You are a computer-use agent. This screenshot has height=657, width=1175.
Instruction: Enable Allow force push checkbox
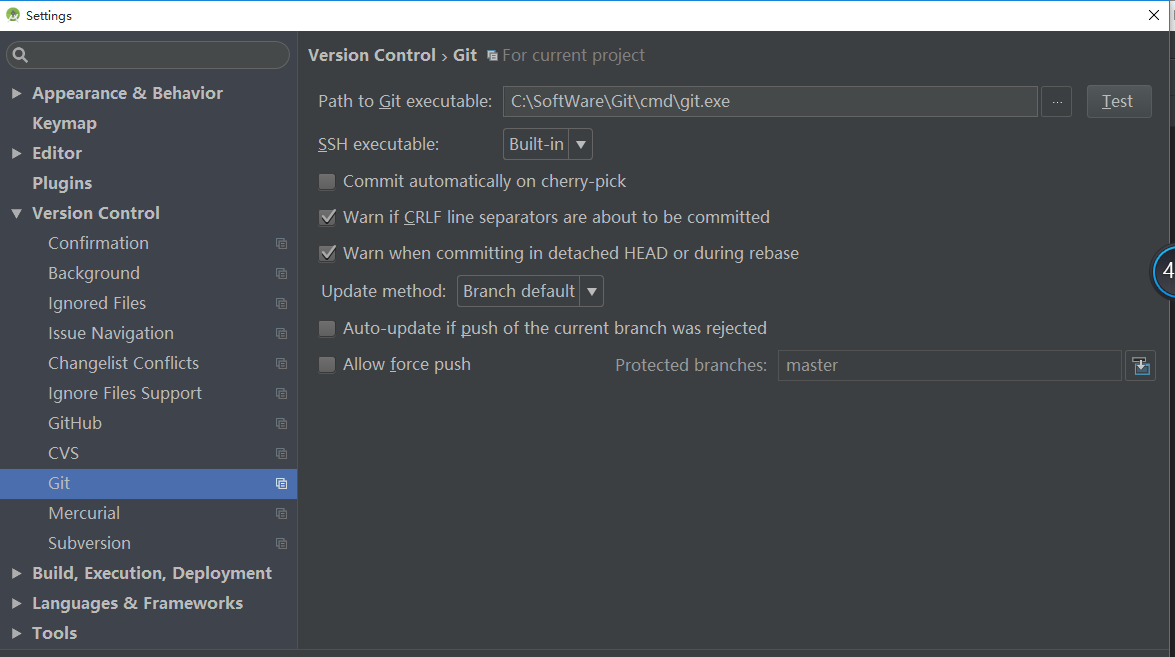pyautogui.click(x=327, y=365)
